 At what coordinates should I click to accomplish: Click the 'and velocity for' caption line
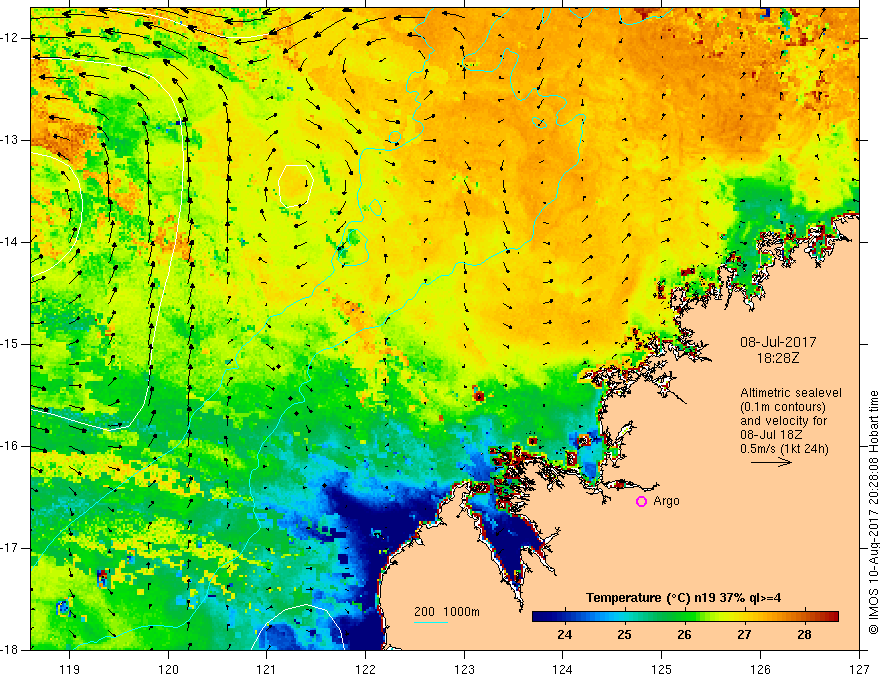click(783, 421)
